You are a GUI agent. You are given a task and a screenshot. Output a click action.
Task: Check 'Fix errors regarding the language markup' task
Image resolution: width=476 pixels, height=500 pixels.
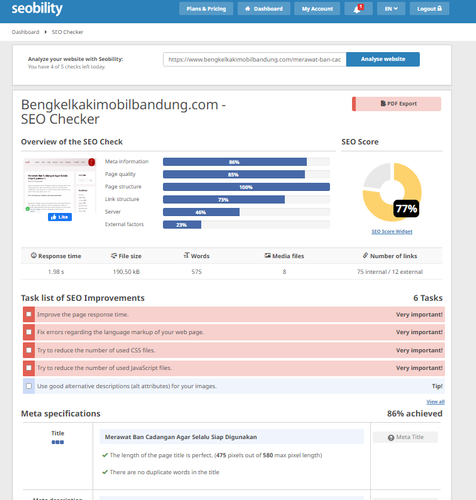pos(29,332)
